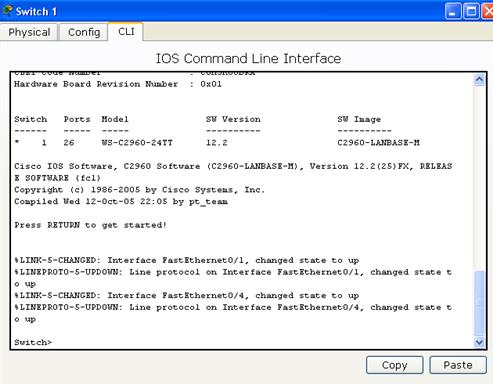Click the 'SW Image' column header
This screenshot has height=384, width=493.
coord(359,119)
